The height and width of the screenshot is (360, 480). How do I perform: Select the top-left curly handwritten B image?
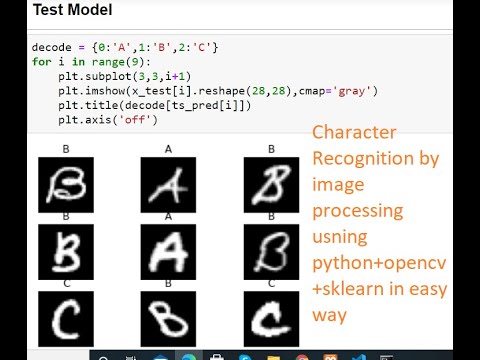click(x=66, y=185)
